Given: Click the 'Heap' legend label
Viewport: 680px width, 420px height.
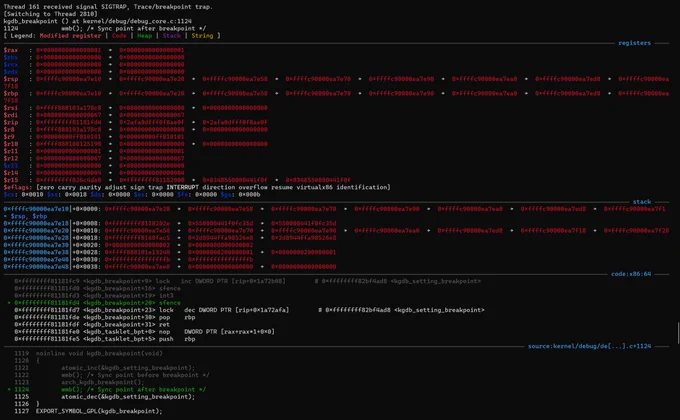Looking at the screenshot, I should 144,36.
